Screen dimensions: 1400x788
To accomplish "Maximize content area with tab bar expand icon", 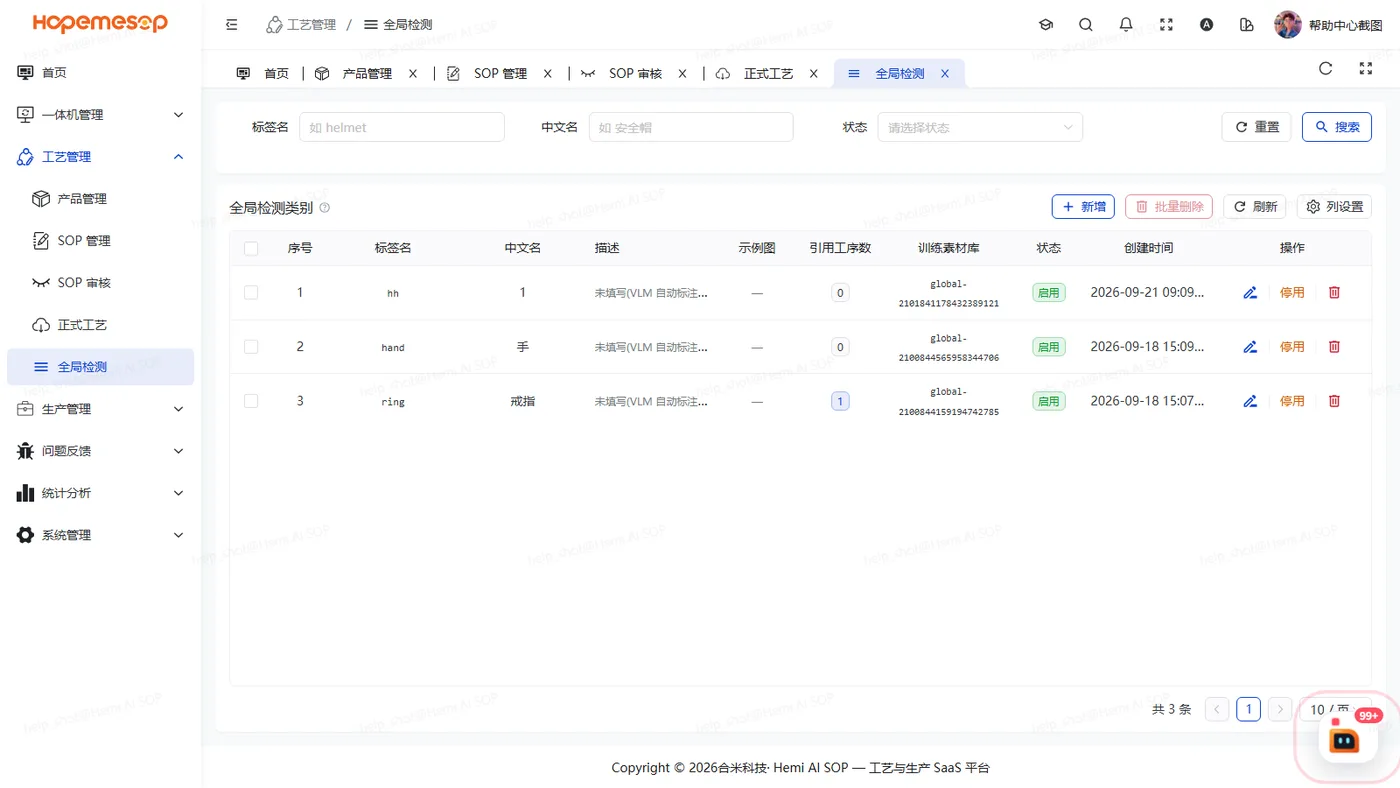I will [1366, 69].
